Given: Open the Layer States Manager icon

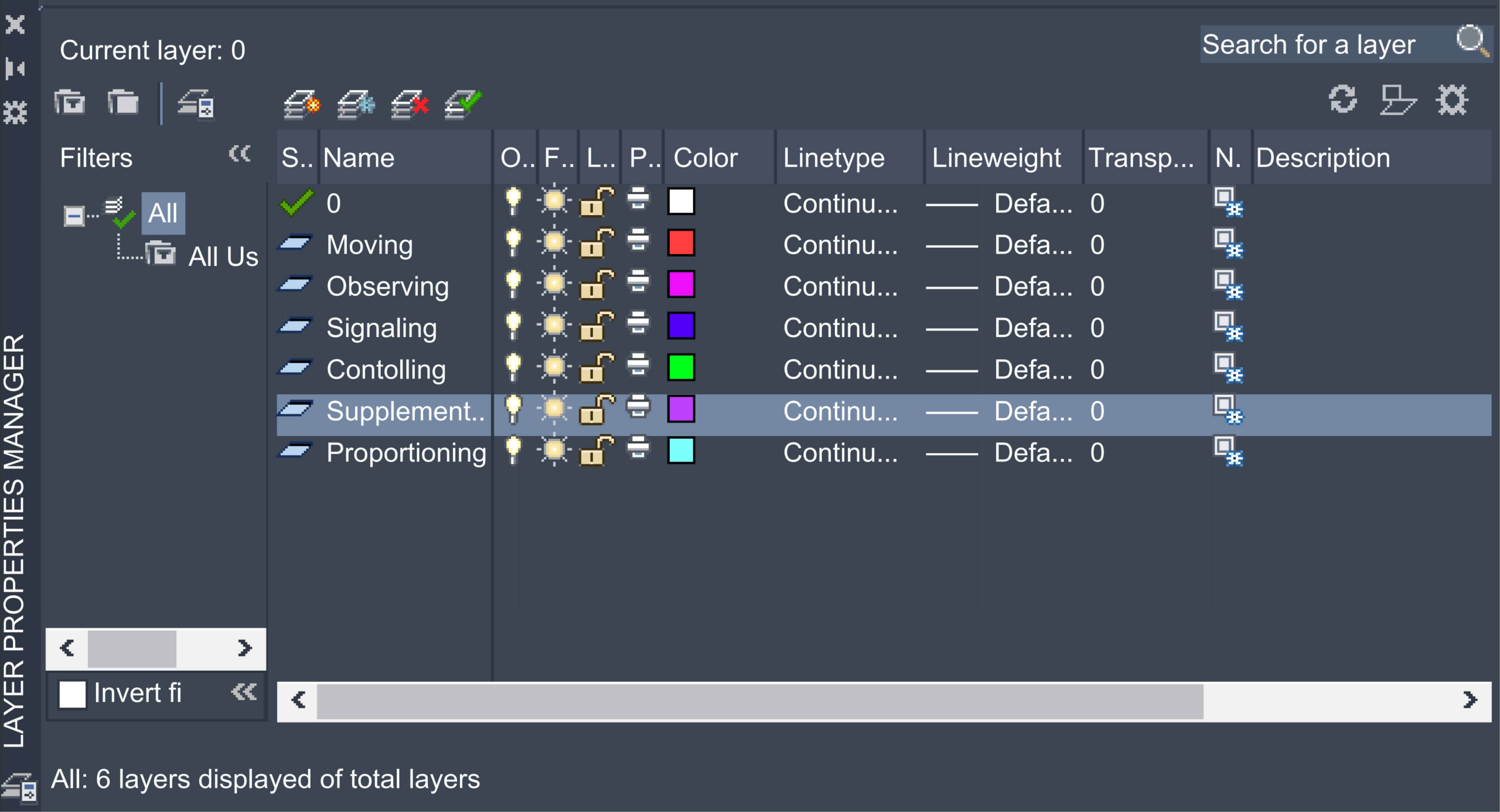Looking at the screenshot, I should [x=197, y=104].
